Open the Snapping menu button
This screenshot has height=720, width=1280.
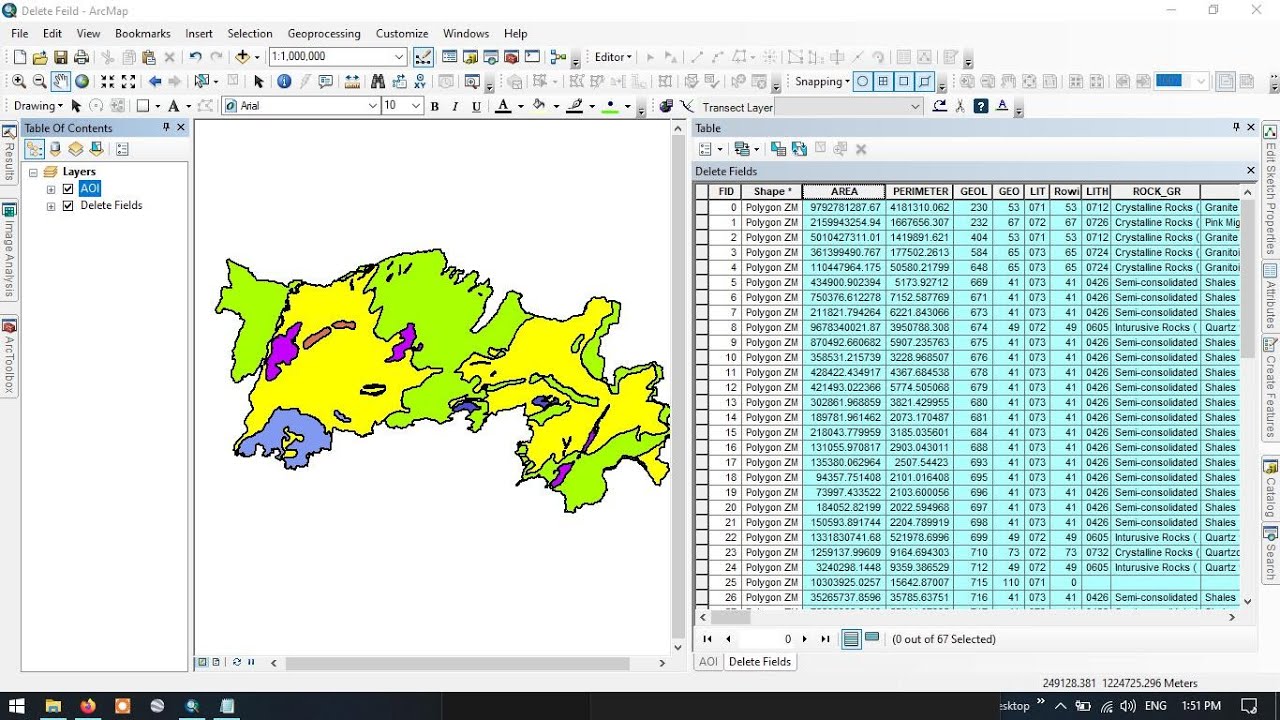pos(822,82)
